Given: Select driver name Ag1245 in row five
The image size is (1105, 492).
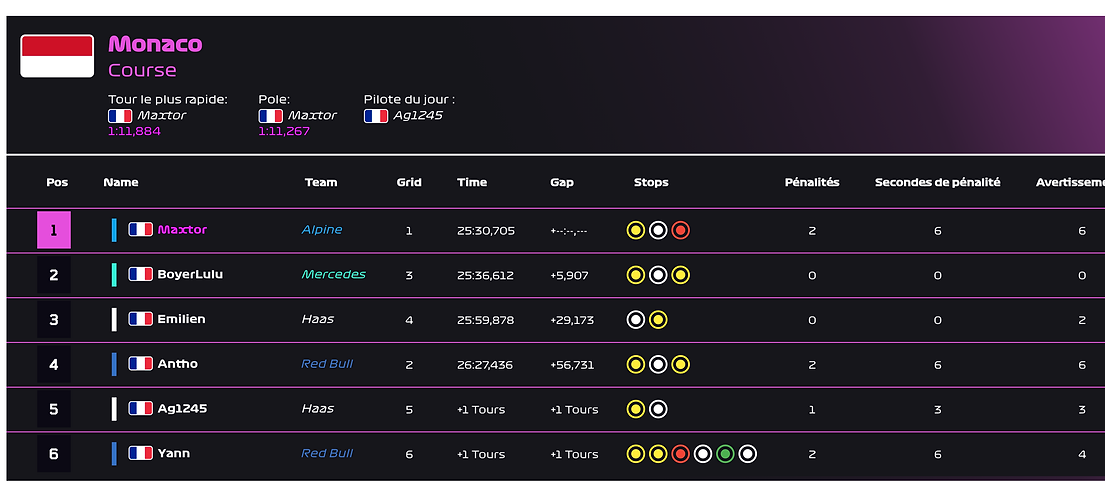Looking at the screenshot, I should [x=182, y=408].
